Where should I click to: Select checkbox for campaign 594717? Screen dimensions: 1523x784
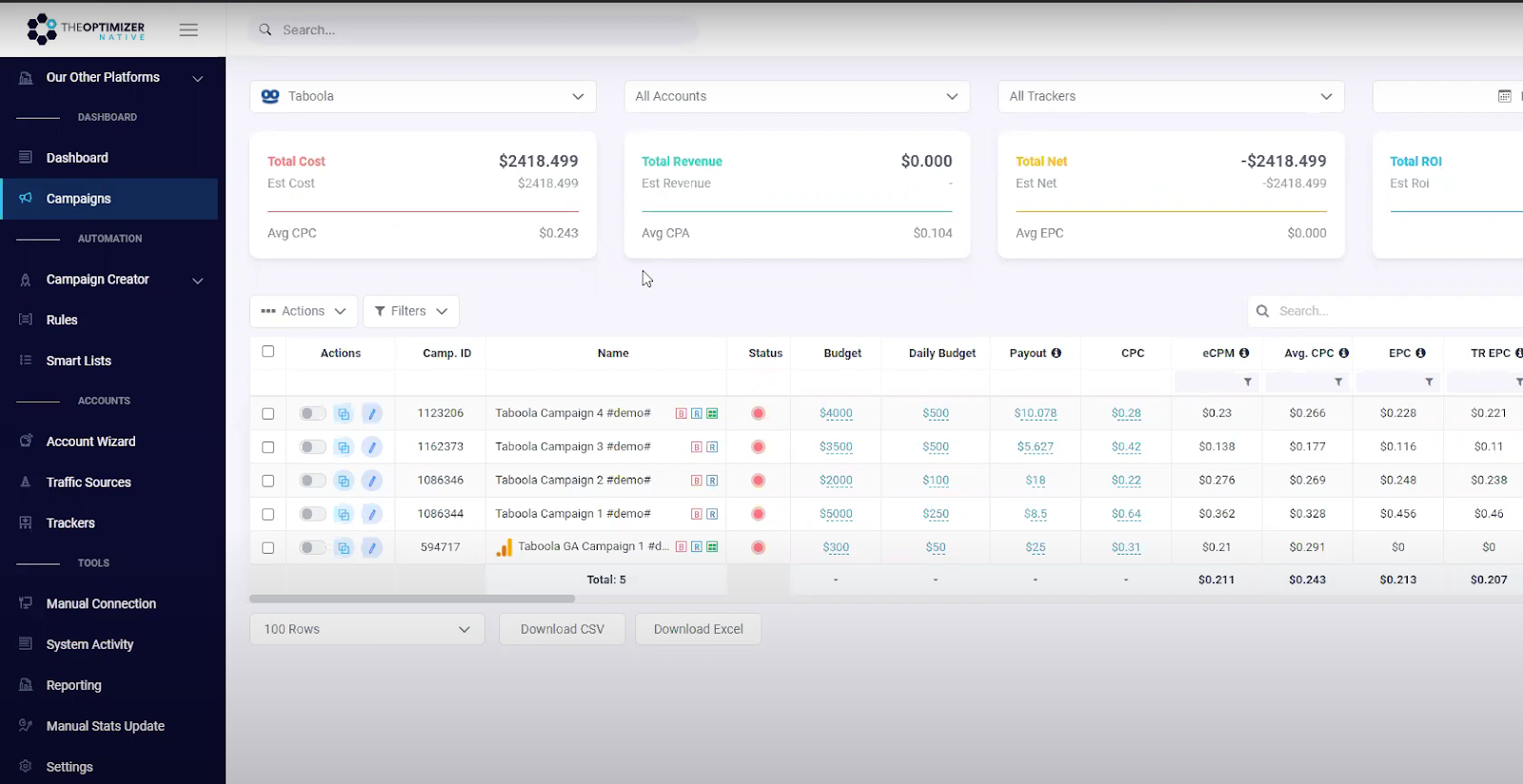pyautogui.click(x=267, y=548)
